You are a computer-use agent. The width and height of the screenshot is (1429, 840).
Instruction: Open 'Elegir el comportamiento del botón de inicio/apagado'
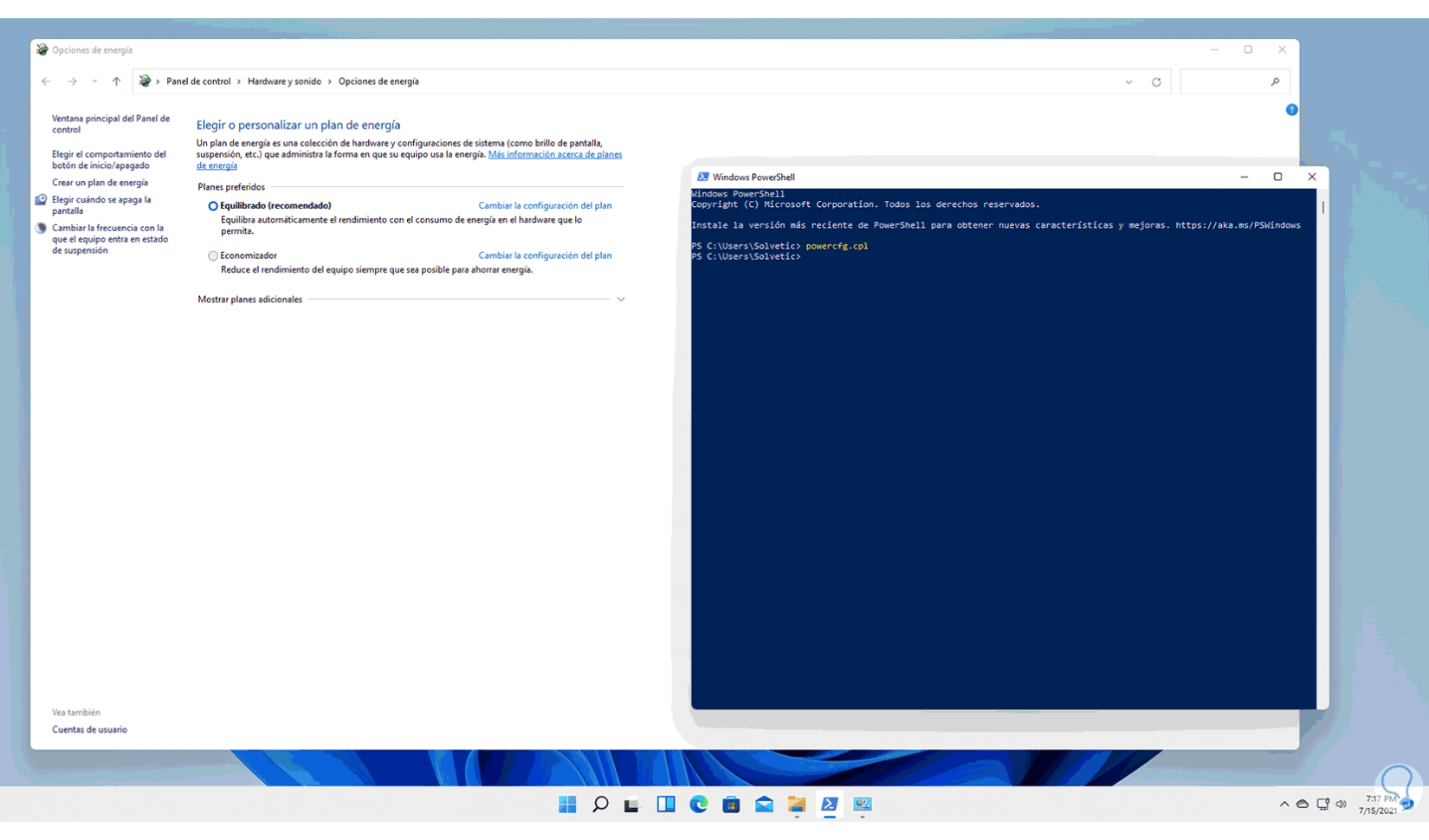pos(109,159)
